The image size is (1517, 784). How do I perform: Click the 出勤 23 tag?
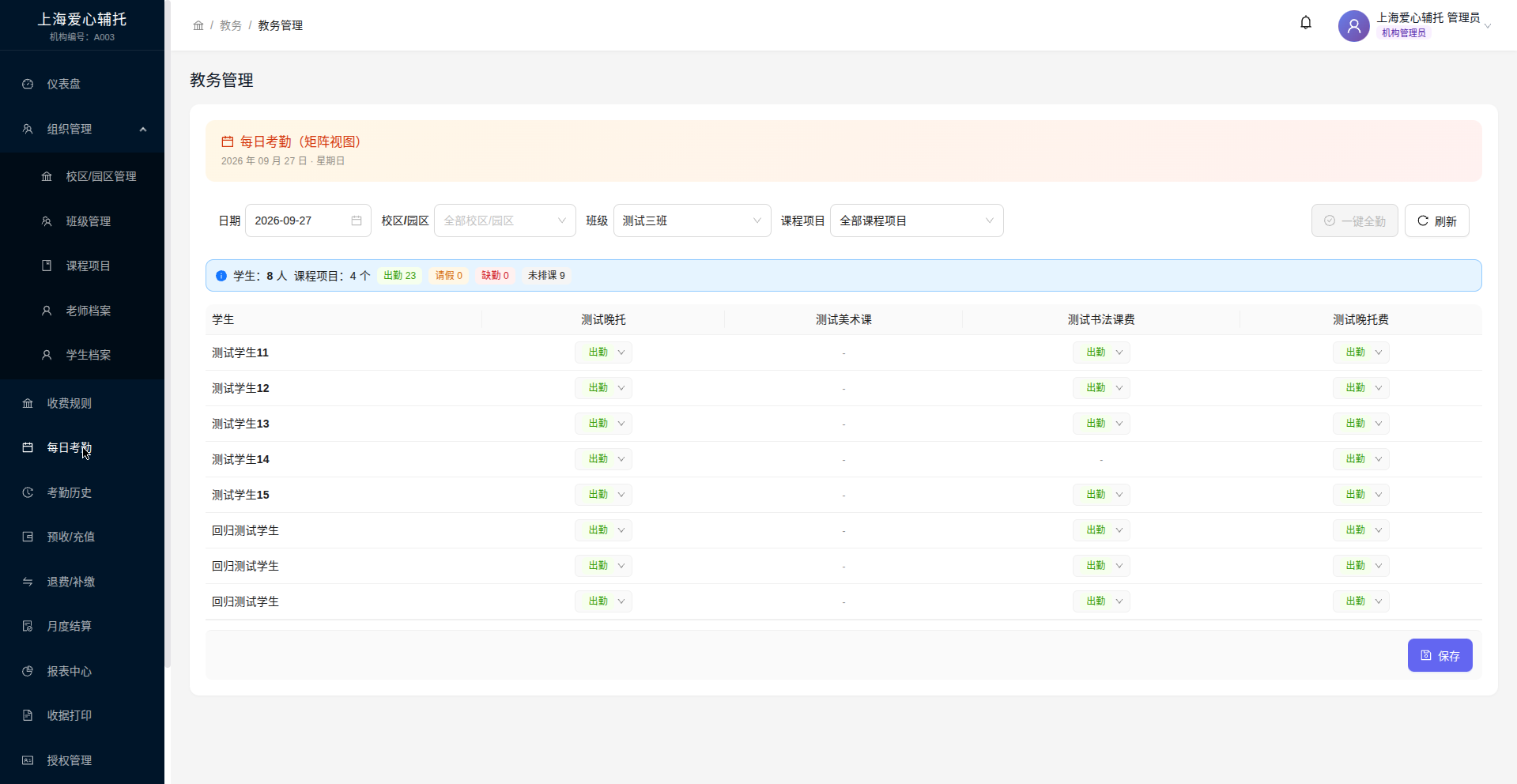coord(399,276)
